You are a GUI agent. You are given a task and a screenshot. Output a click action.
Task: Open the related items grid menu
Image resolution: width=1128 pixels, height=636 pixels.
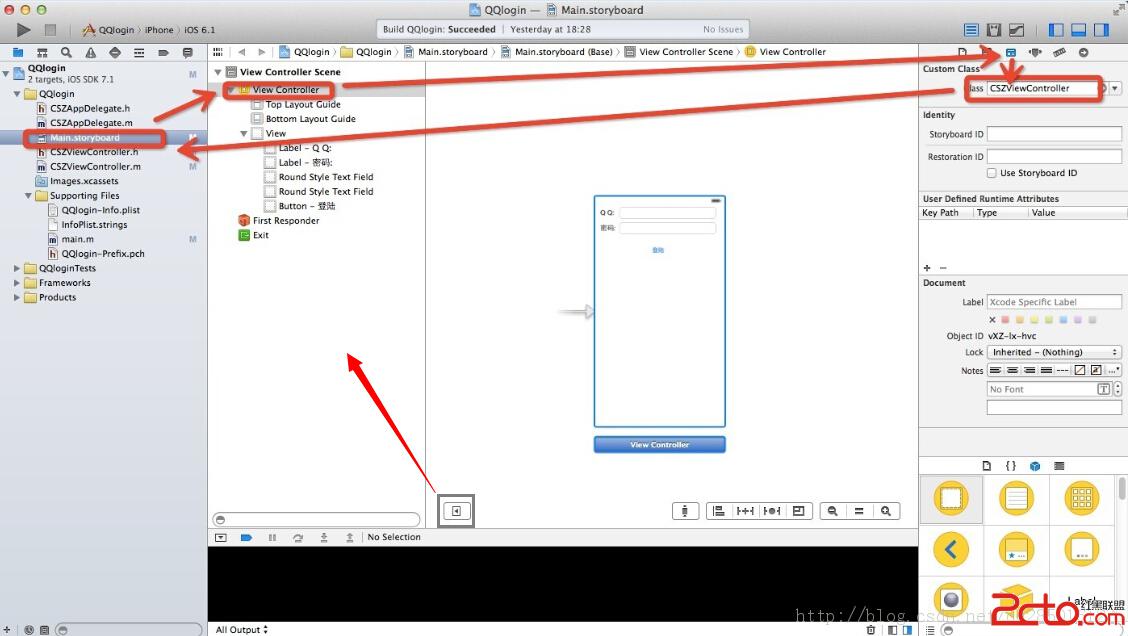[x=217, y=52]
